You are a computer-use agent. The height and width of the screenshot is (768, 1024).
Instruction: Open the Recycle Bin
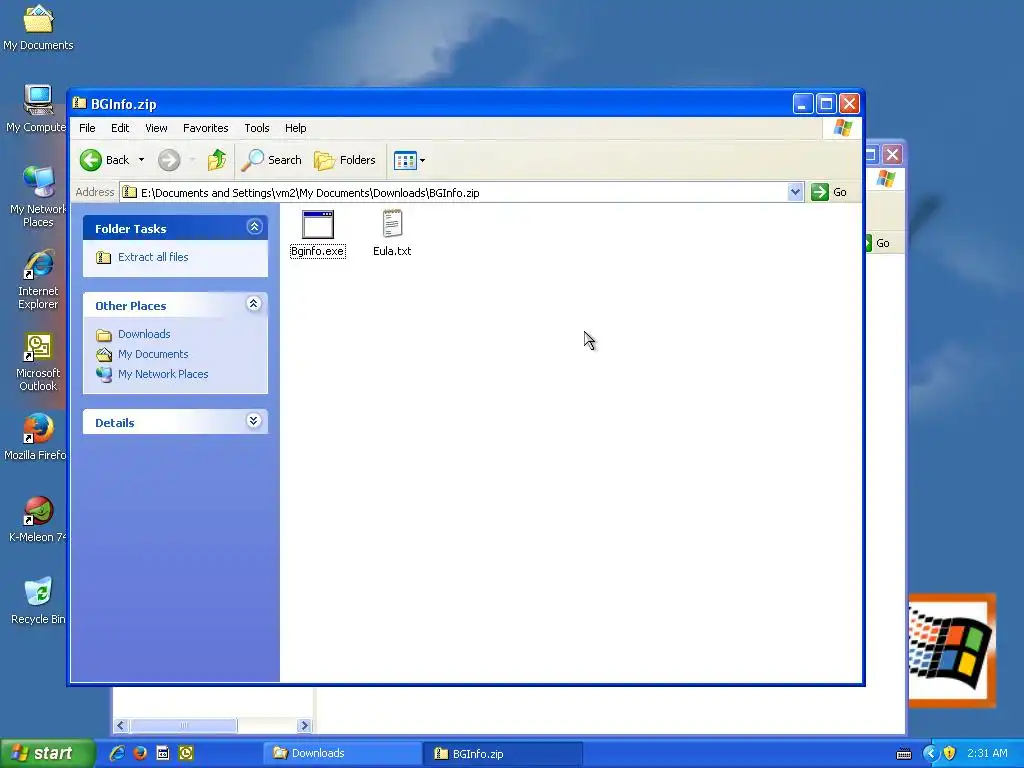[38, 601]
